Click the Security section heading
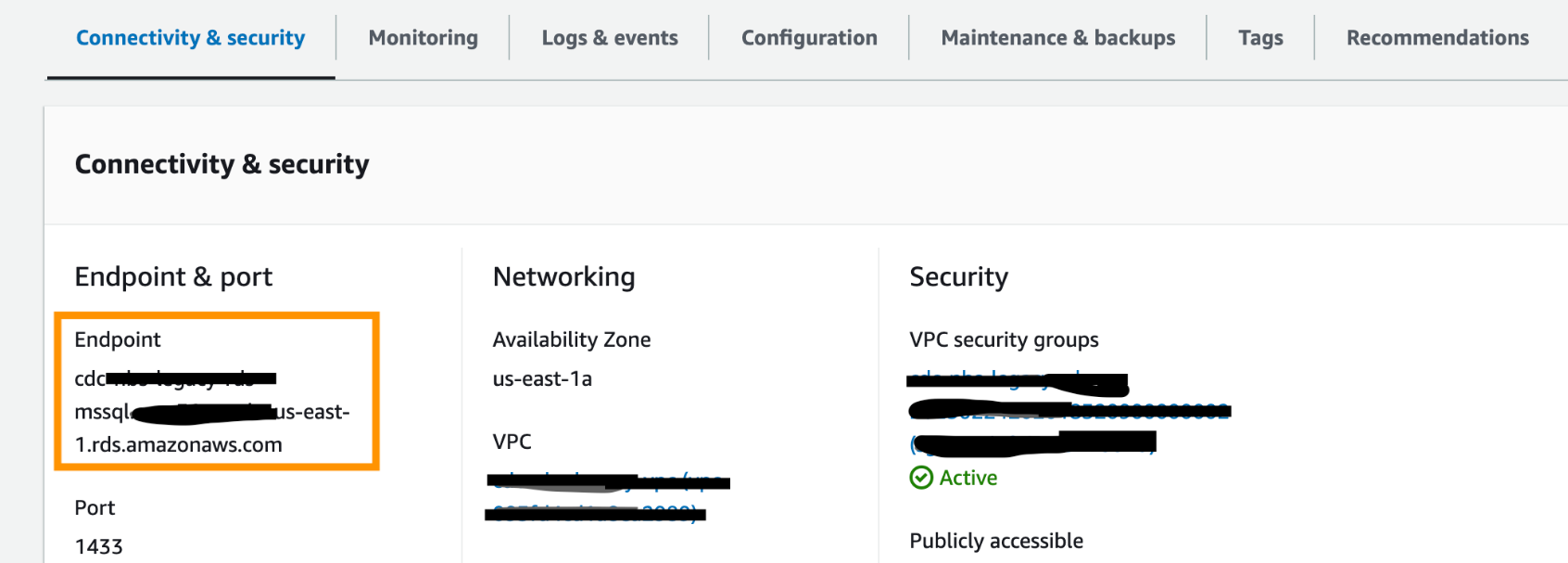 (958, 276)
